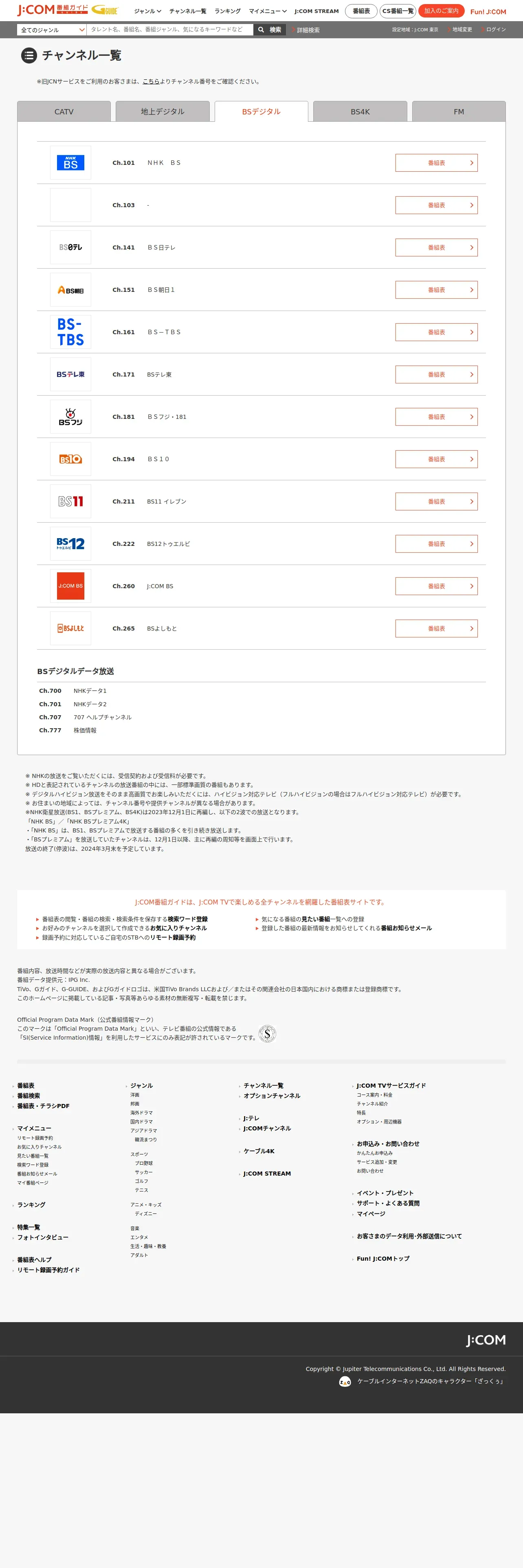Open the BSよしもと channel logo
The height and width of the screenshot is (1568, 523).
click(70, 628)
